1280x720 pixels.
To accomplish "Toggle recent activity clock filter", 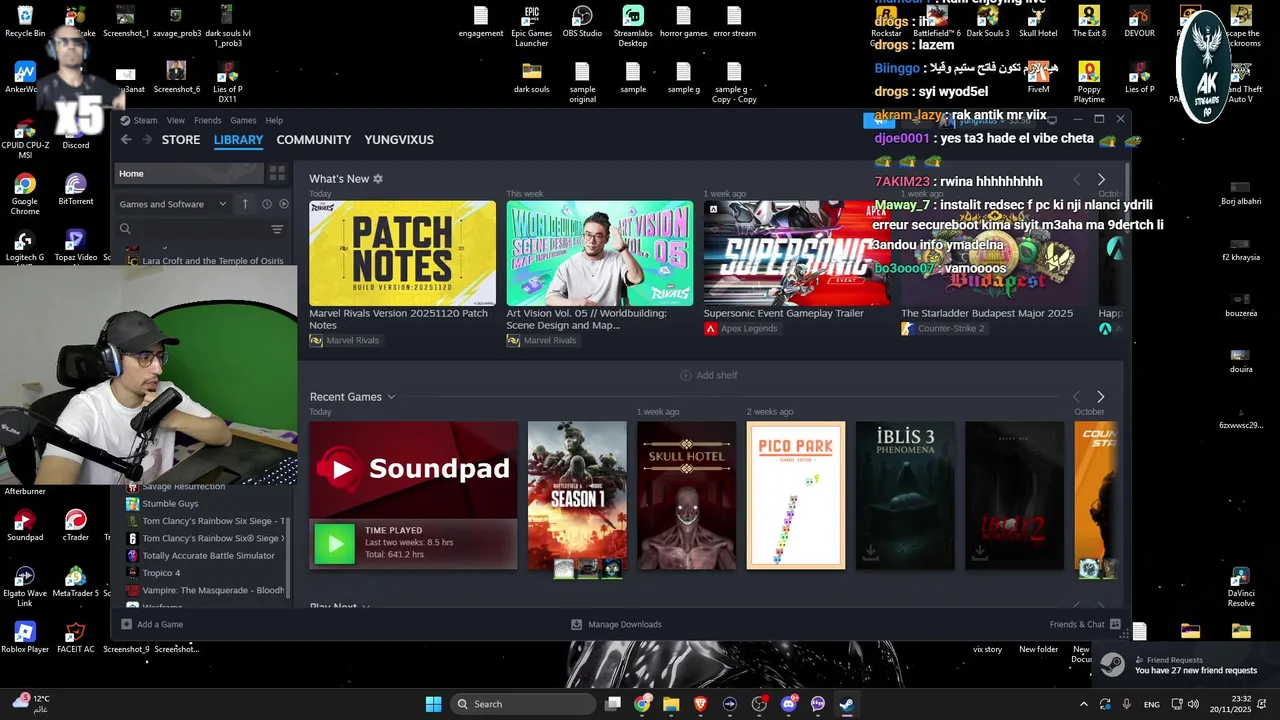I will [267, 204].
